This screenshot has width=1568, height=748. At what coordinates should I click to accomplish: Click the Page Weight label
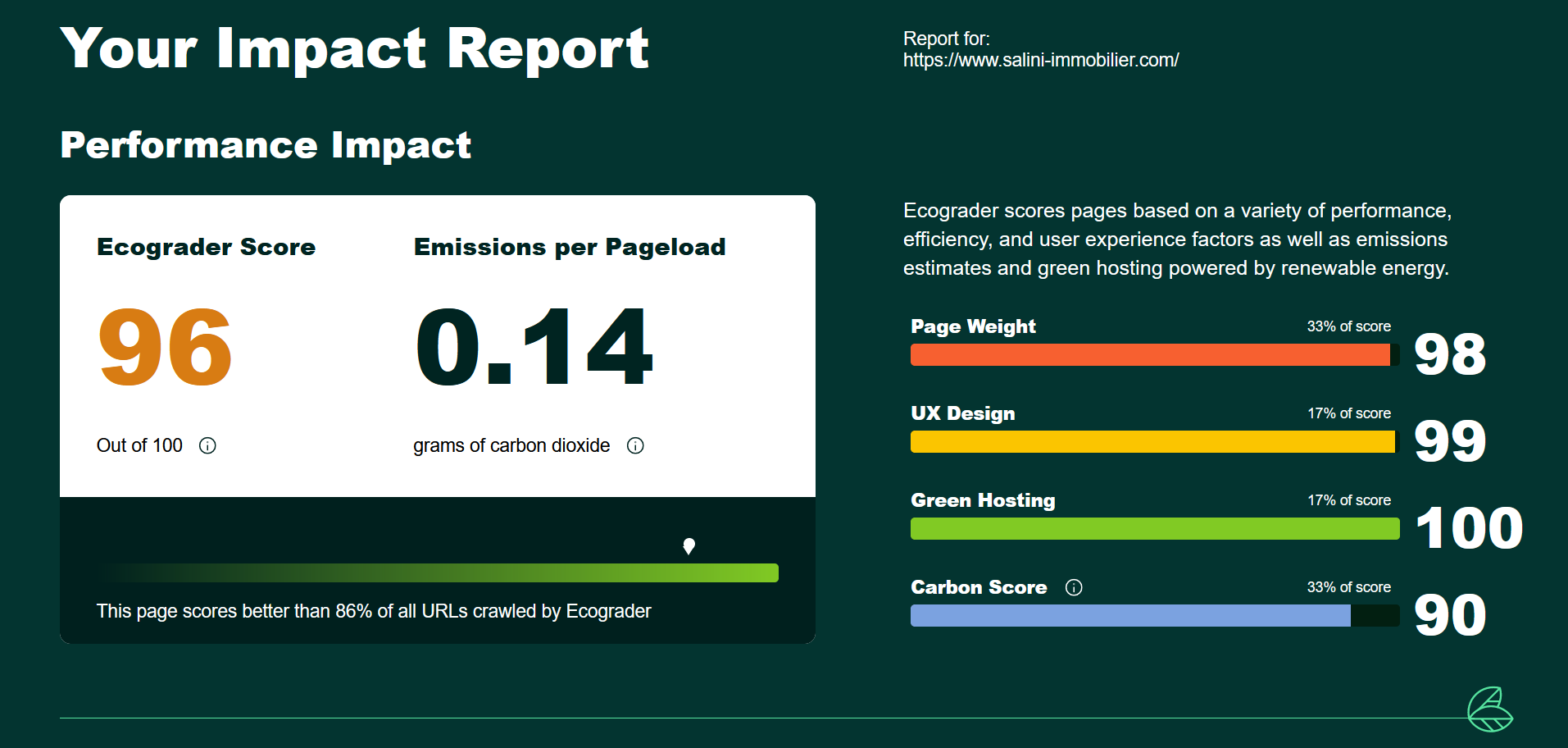(x=973, y=326)
